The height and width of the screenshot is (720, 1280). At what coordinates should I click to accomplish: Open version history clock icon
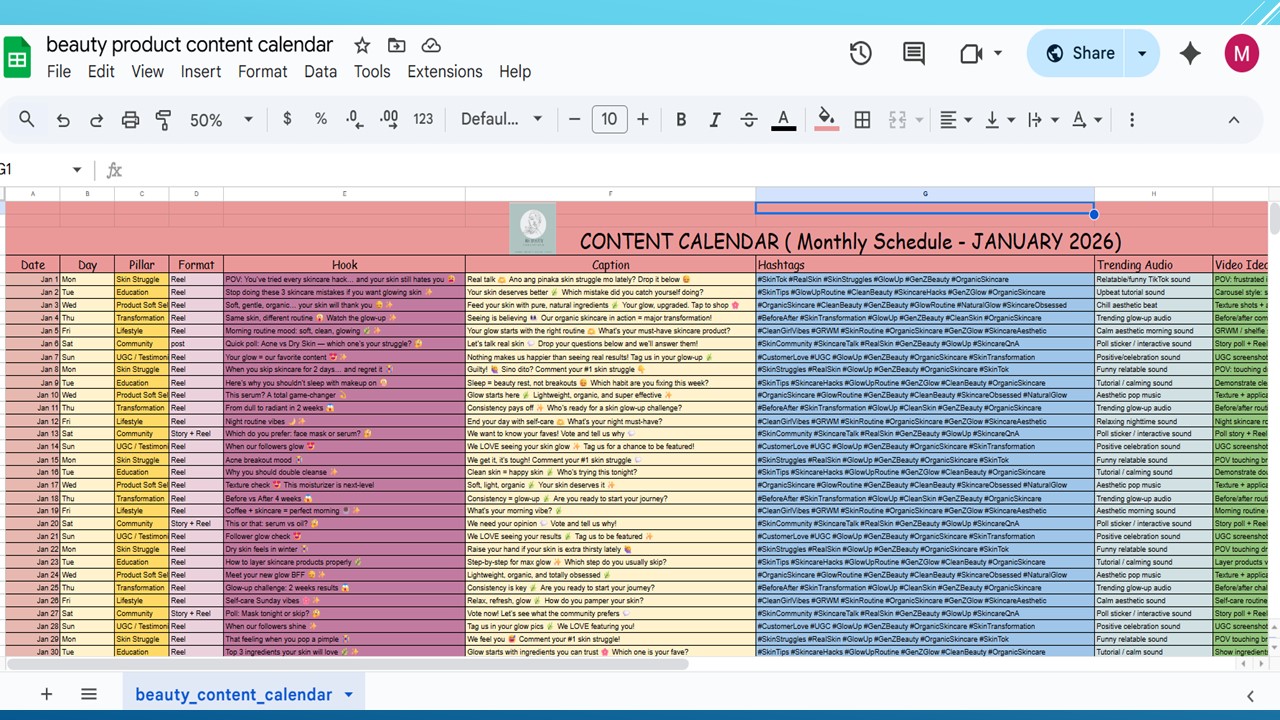click(860, 54)
